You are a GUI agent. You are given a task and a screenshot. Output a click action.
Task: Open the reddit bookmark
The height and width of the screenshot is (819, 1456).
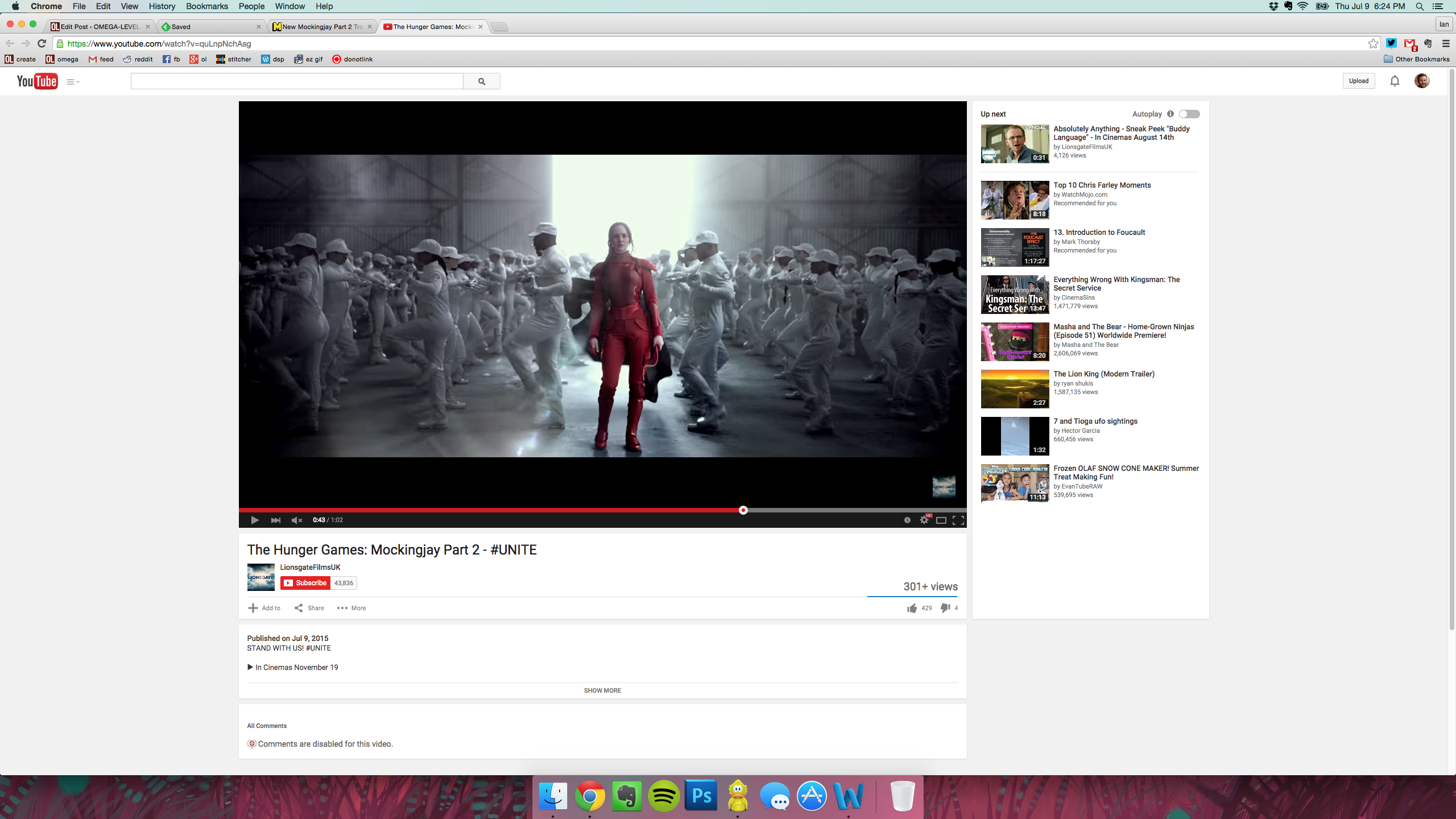[138, 59]
